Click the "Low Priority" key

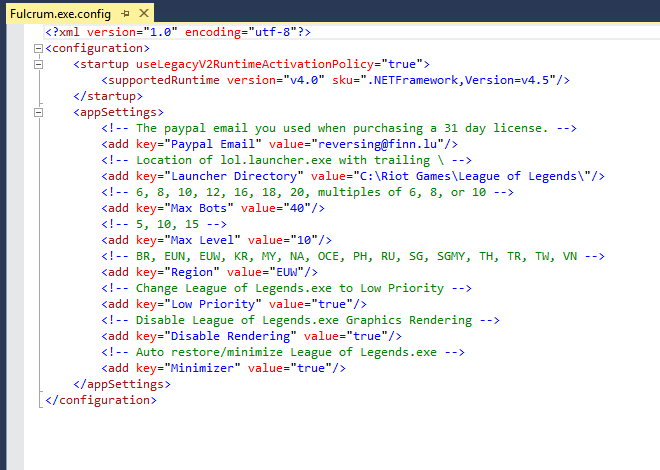[x=213, y=304]
